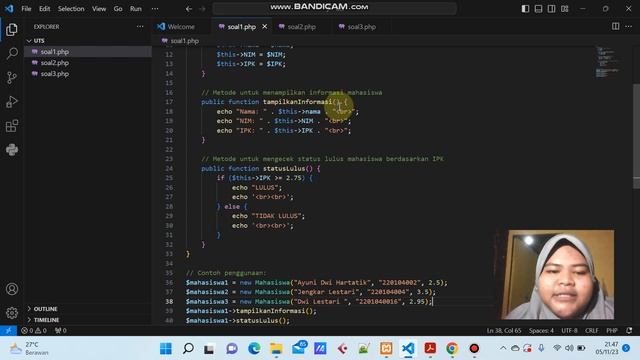Open taskbar Search
The image size is (640, 360).
coord(188,349)
